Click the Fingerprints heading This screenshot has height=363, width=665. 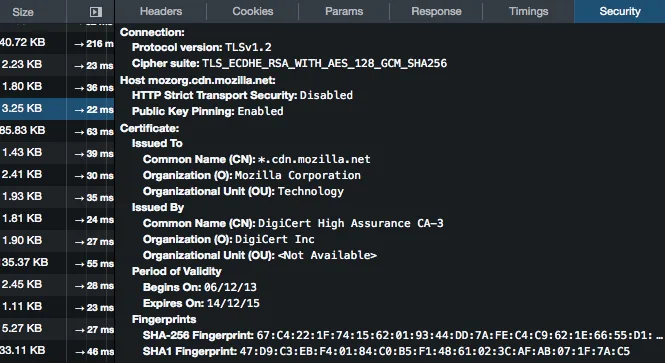[x=164, y=319]
